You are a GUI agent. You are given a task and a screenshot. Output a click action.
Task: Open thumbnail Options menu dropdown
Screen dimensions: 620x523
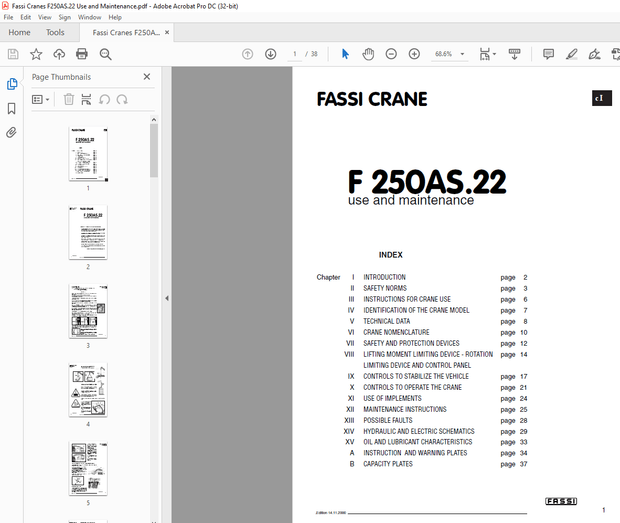(41, 99)
